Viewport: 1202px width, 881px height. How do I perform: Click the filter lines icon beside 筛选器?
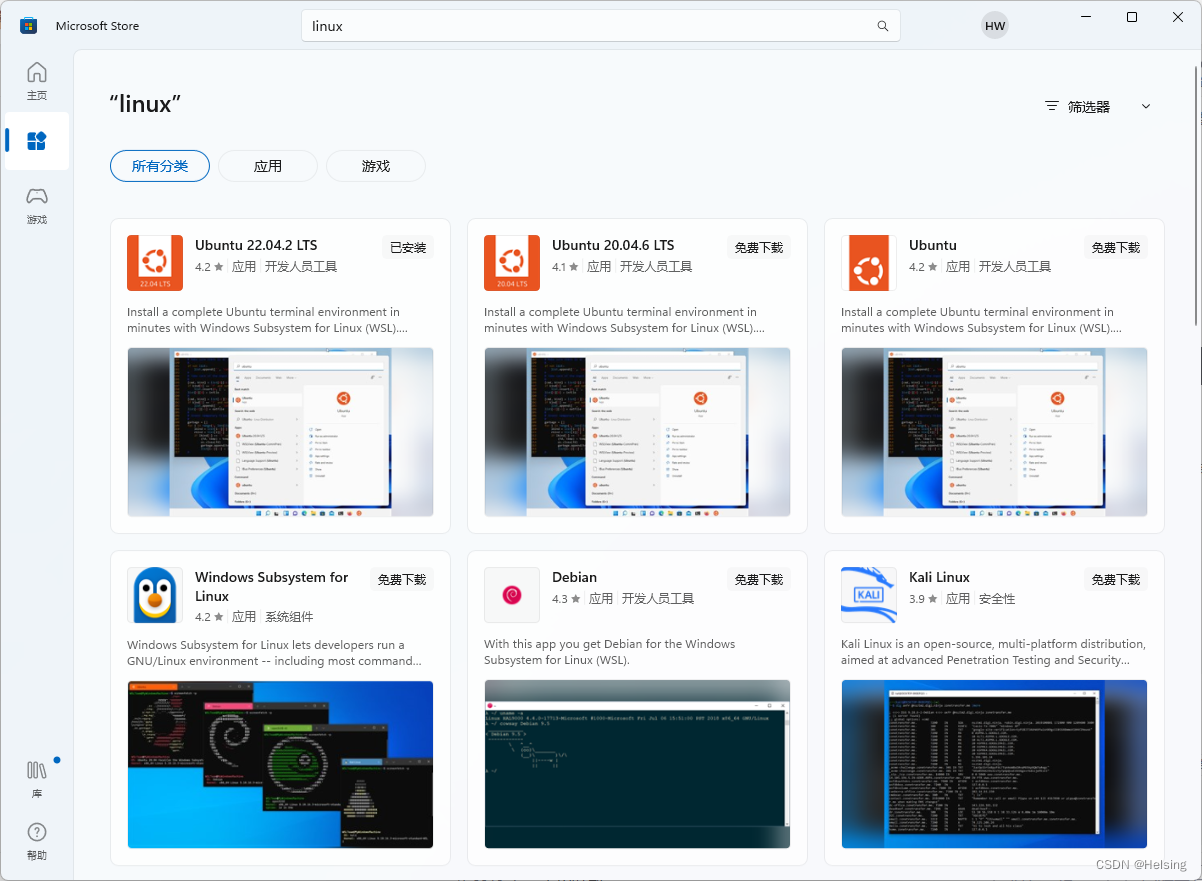(1051, 106)
